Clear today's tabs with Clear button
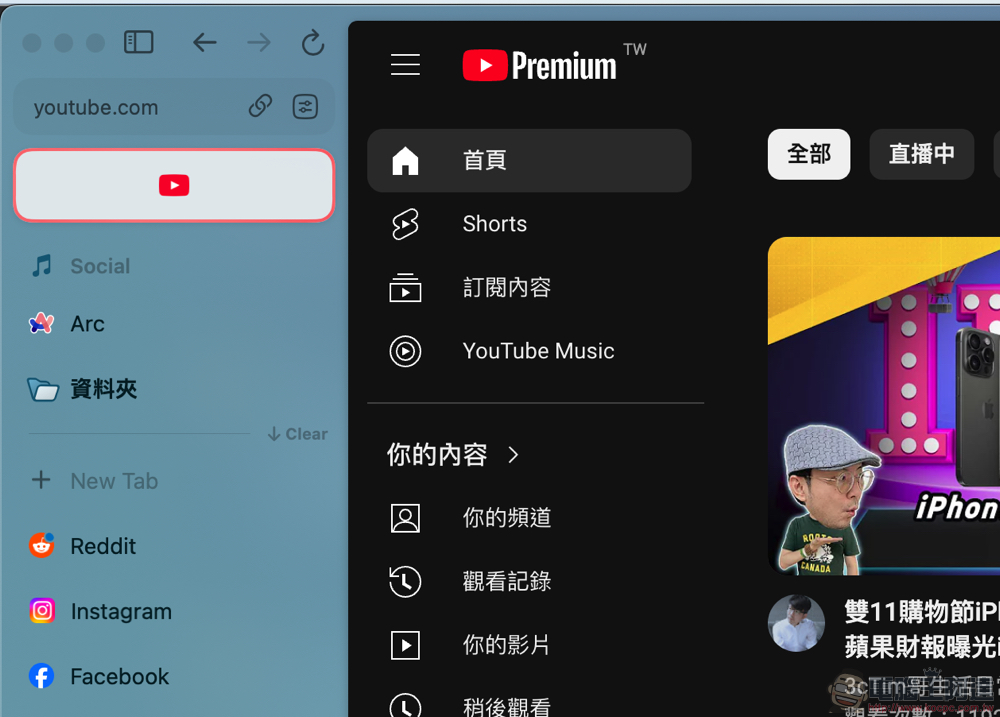 (x=297, y=434)
